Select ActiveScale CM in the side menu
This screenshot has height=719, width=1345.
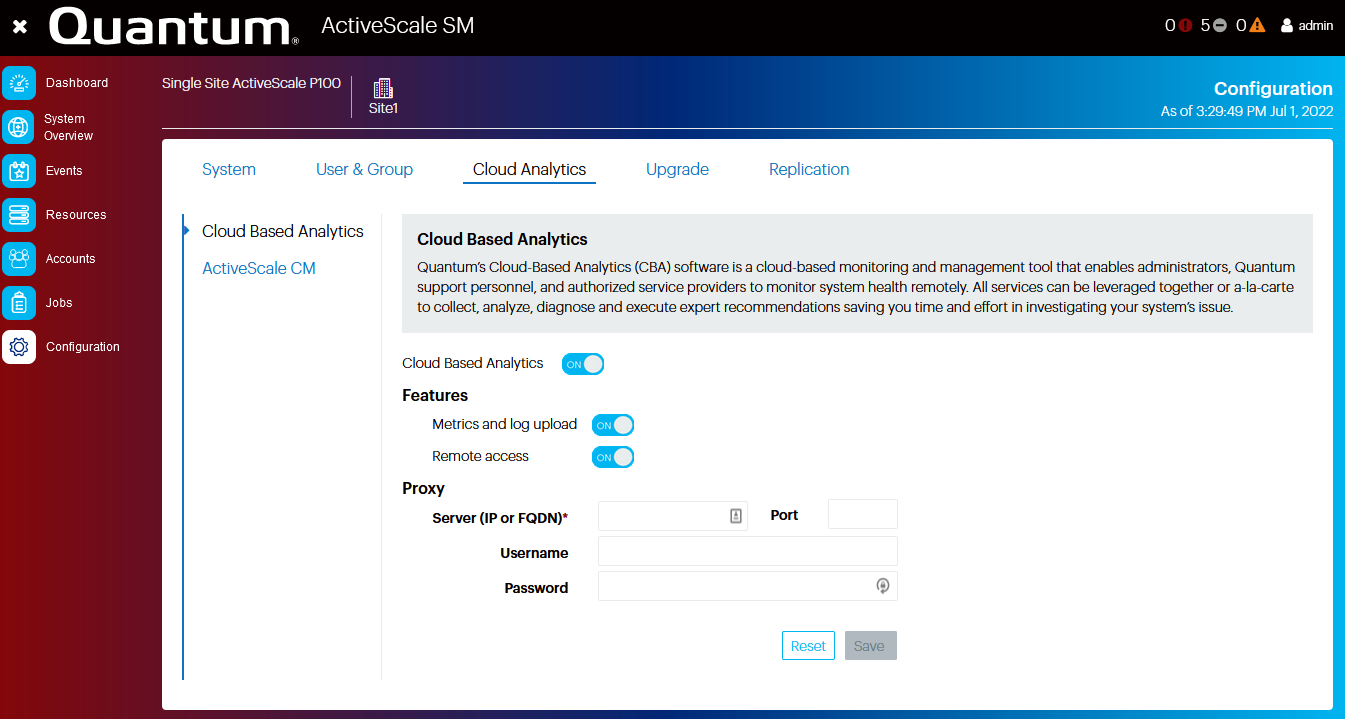[x=259, y=268]
